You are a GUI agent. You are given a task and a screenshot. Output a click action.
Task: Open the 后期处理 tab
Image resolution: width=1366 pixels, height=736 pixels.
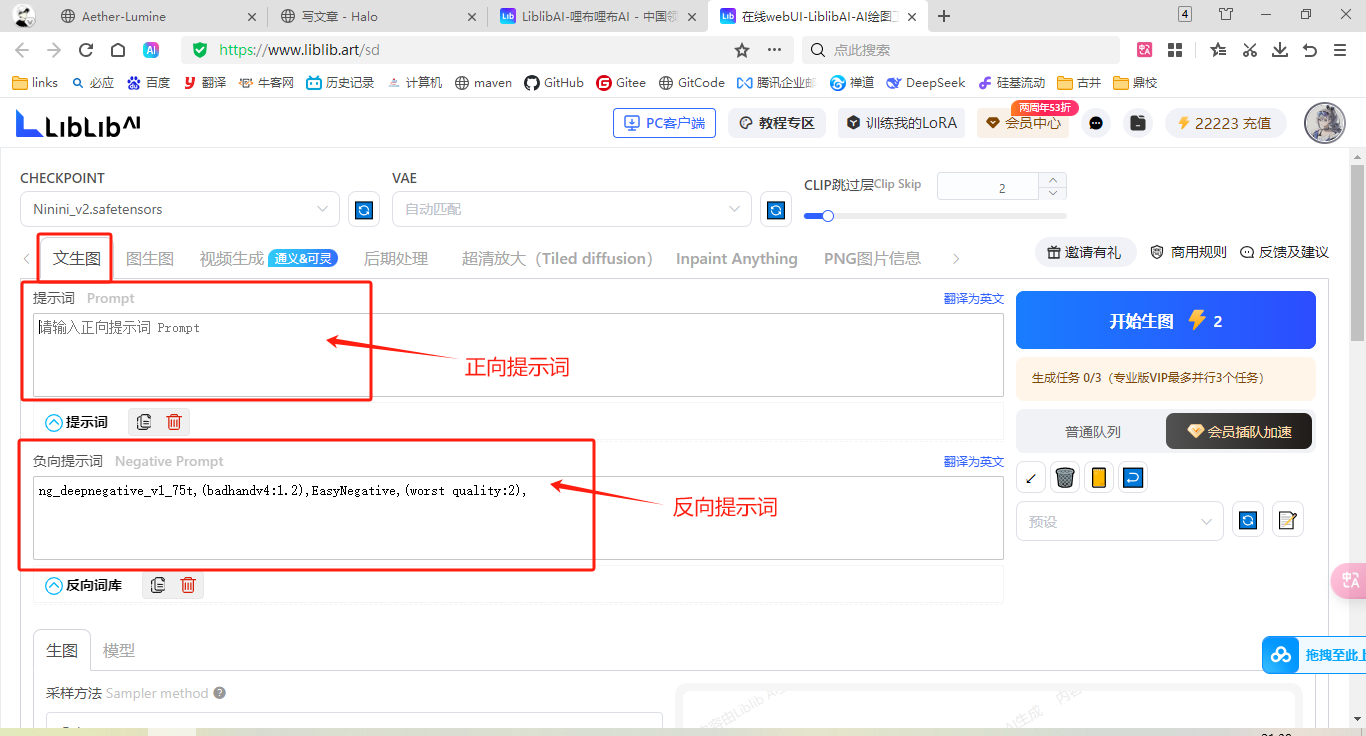[x=395, y=258]
